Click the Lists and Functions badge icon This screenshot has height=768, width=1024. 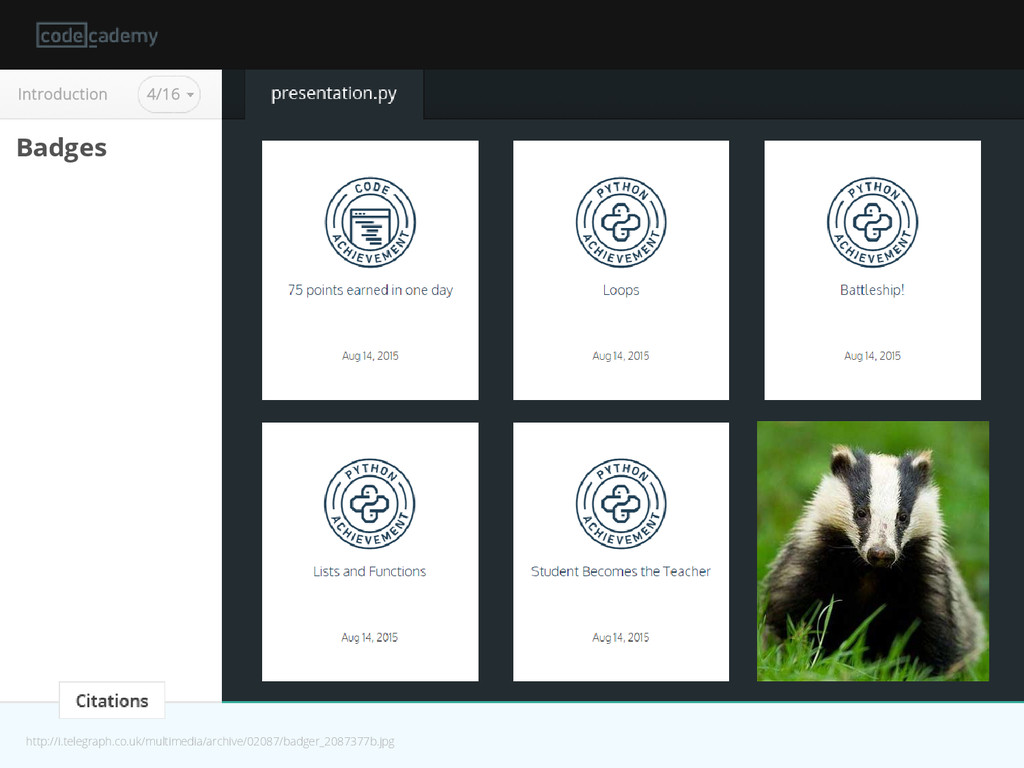tap(370, 504)
